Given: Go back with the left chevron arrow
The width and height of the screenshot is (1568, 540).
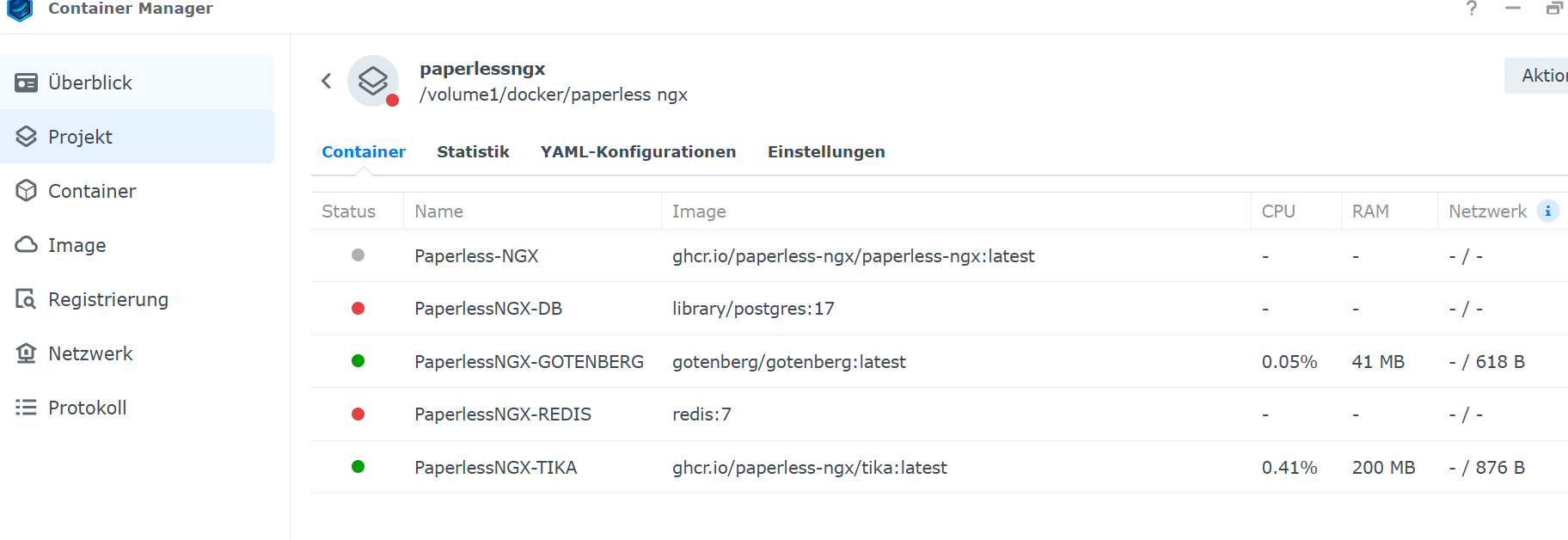Looking at the screenshot, I should click(326, 81).
